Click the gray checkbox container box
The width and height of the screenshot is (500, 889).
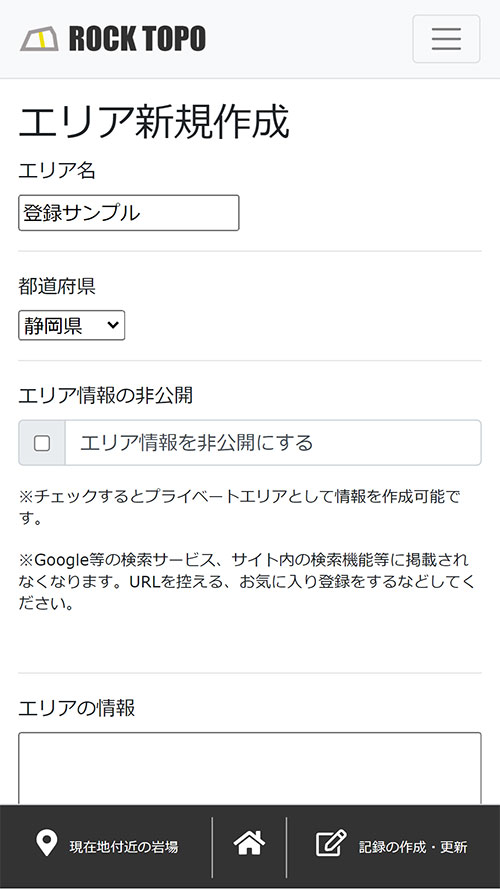42,443
